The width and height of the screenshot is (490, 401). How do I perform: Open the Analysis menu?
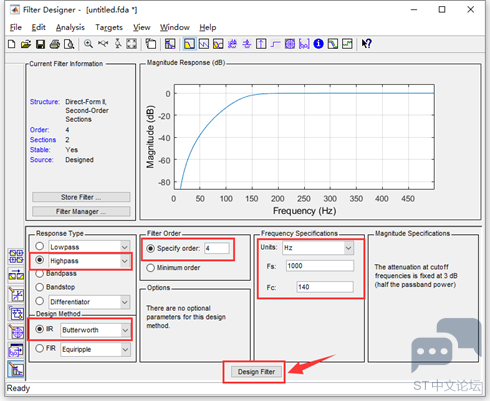tap(70, 27)
